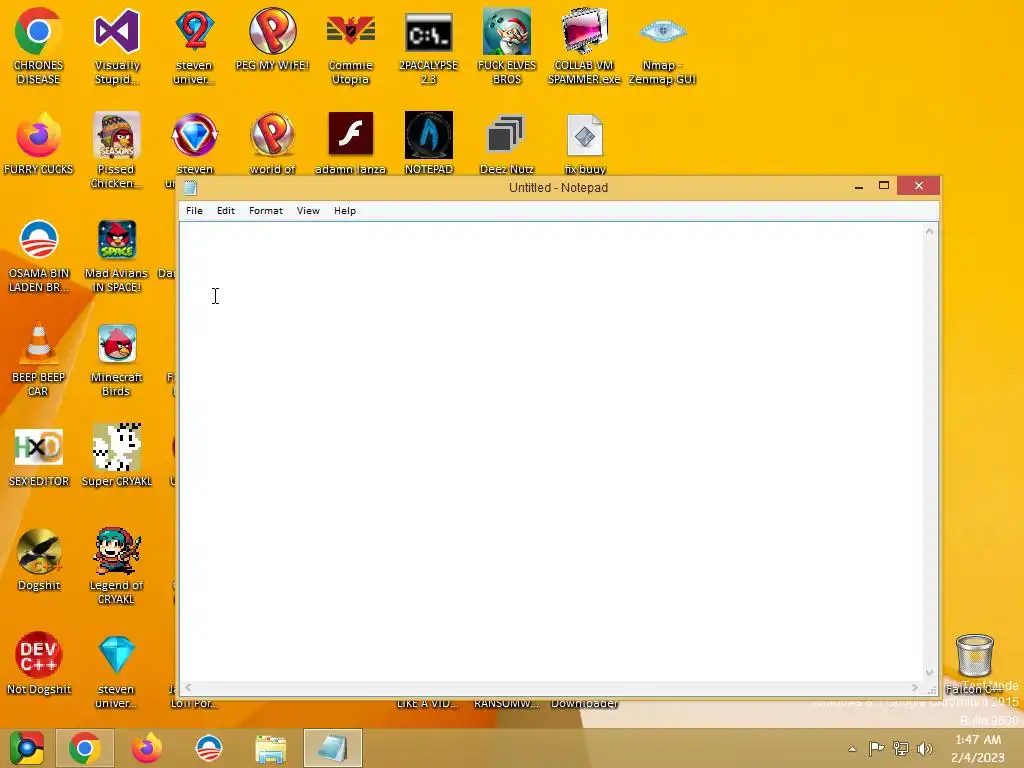Click the volume speaker tray icon
The image size is (1024, 768).
point(925,748)
